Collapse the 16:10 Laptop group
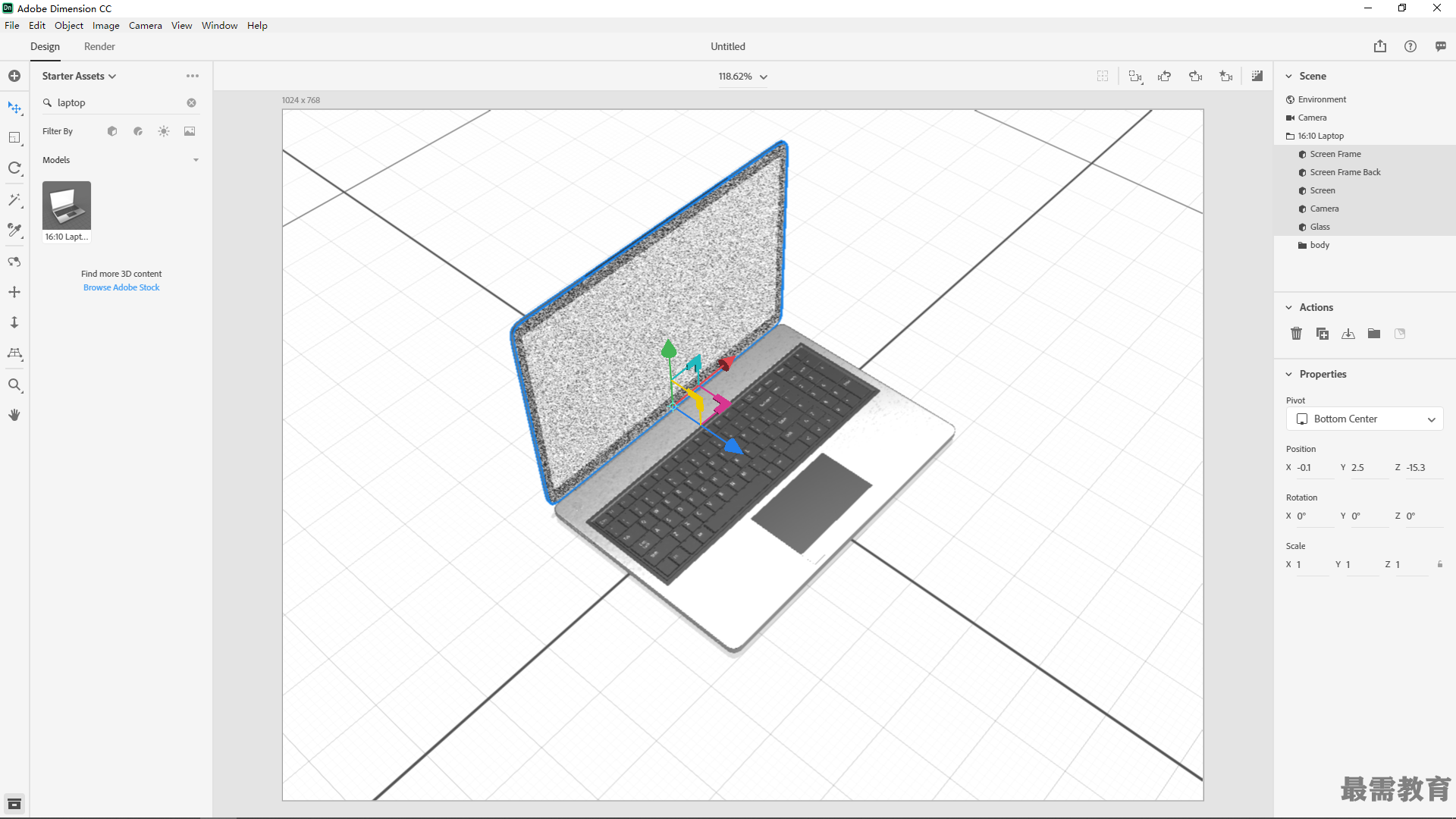This screenshot has width=1456, height=819. pyautogui.click(x=1290, y=136)
